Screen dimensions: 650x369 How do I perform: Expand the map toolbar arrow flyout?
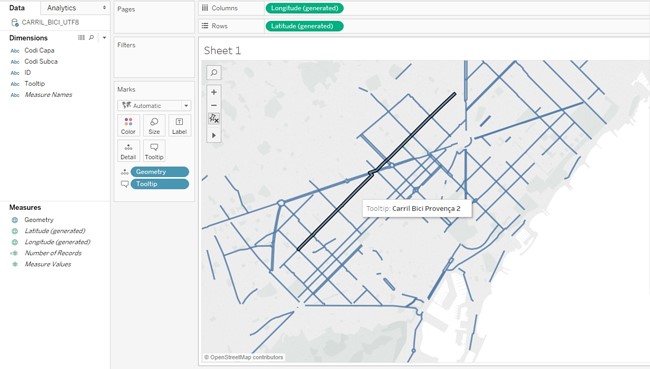pos(214,135)
